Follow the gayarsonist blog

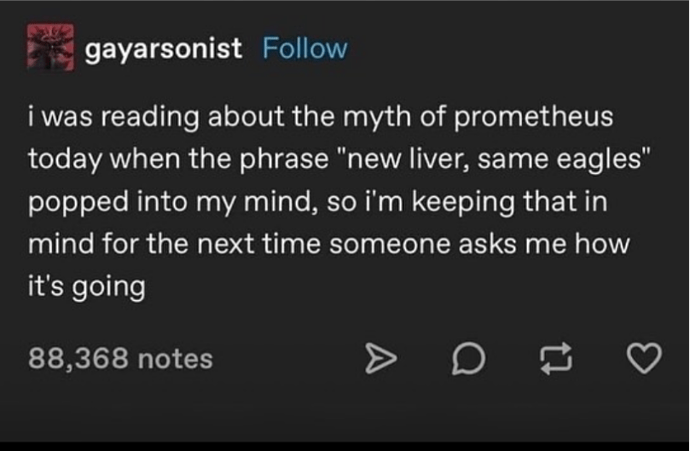click(305, 48)
